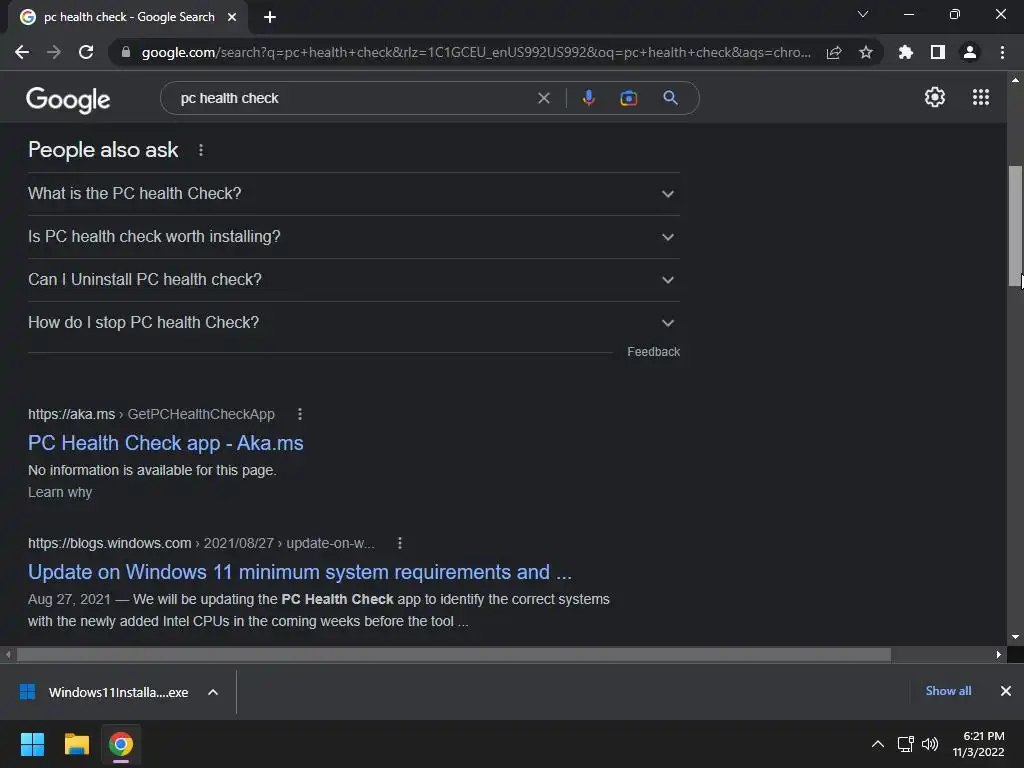Start voice search with the microphone

[x=588, y=98]
